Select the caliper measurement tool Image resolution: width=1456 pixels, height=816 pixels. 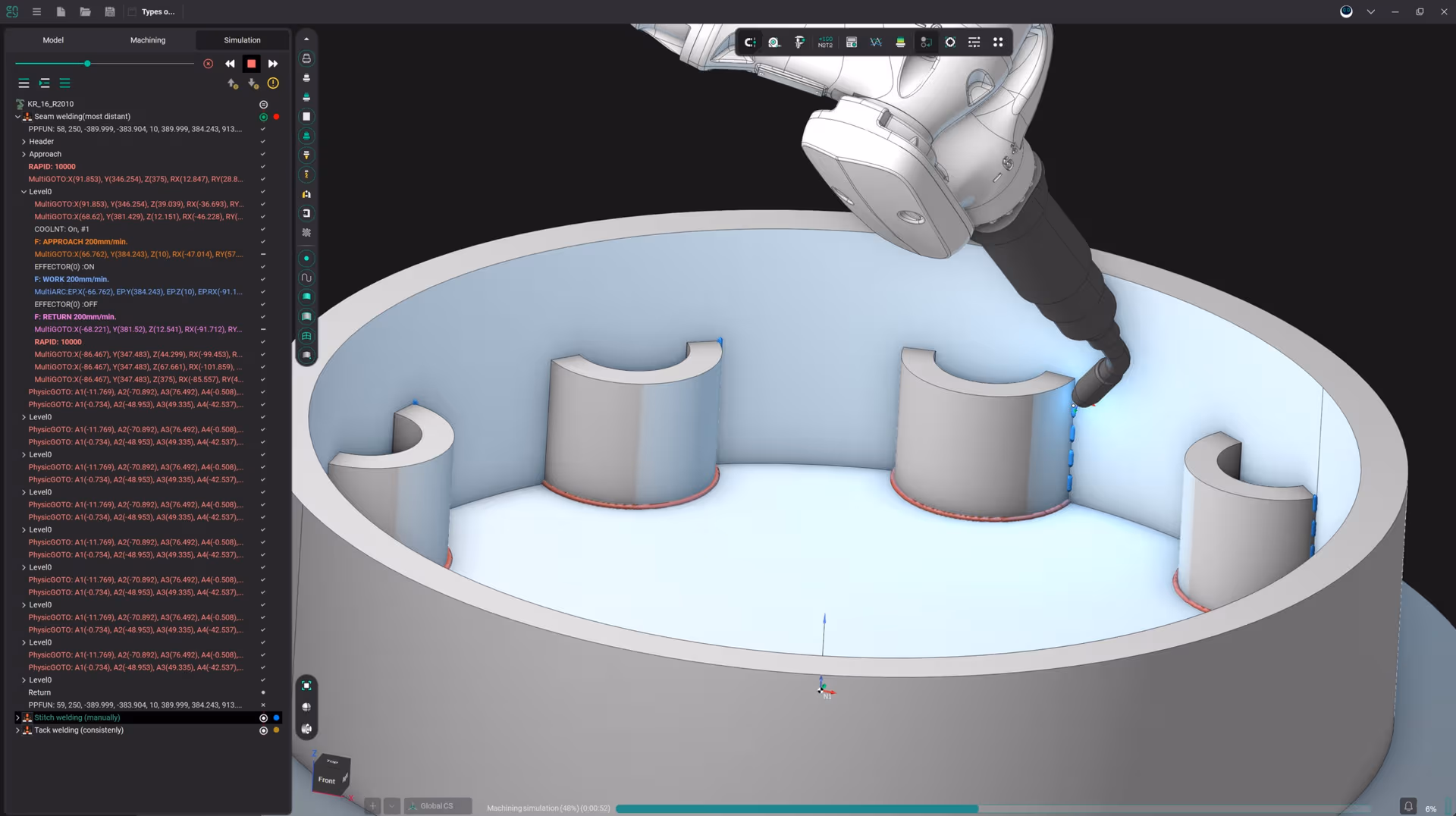click(799, 42)
